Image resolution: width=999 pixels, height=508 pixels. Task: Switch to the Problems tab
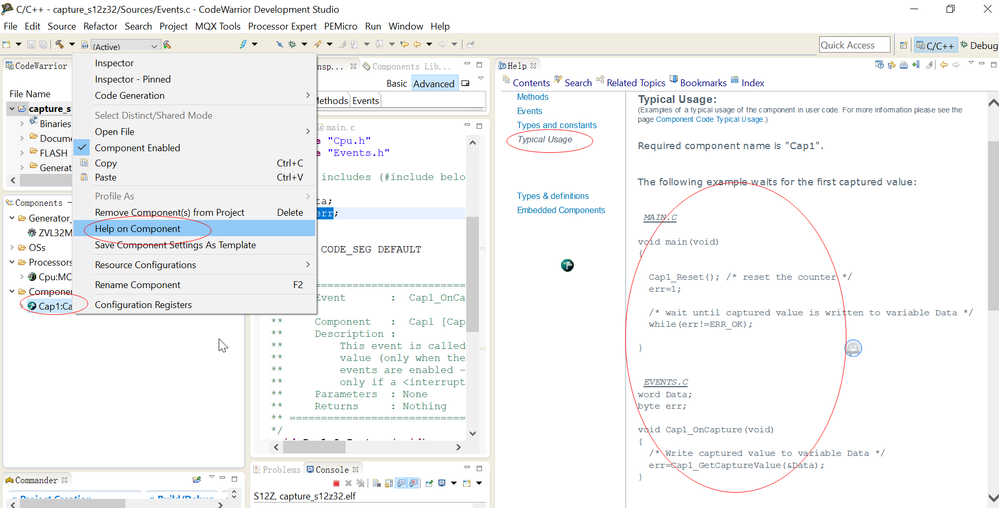[x=276, y=470]
